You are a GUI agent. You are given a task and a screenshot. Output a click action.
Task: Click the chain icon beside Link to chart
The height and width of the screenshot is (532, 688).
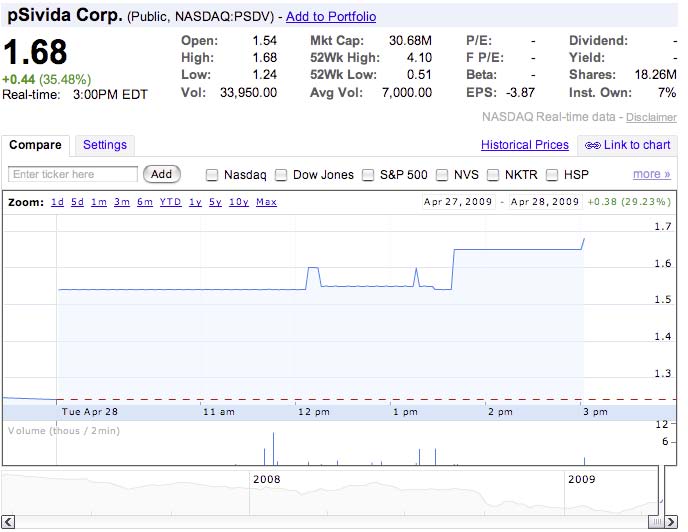click(592, 145)
